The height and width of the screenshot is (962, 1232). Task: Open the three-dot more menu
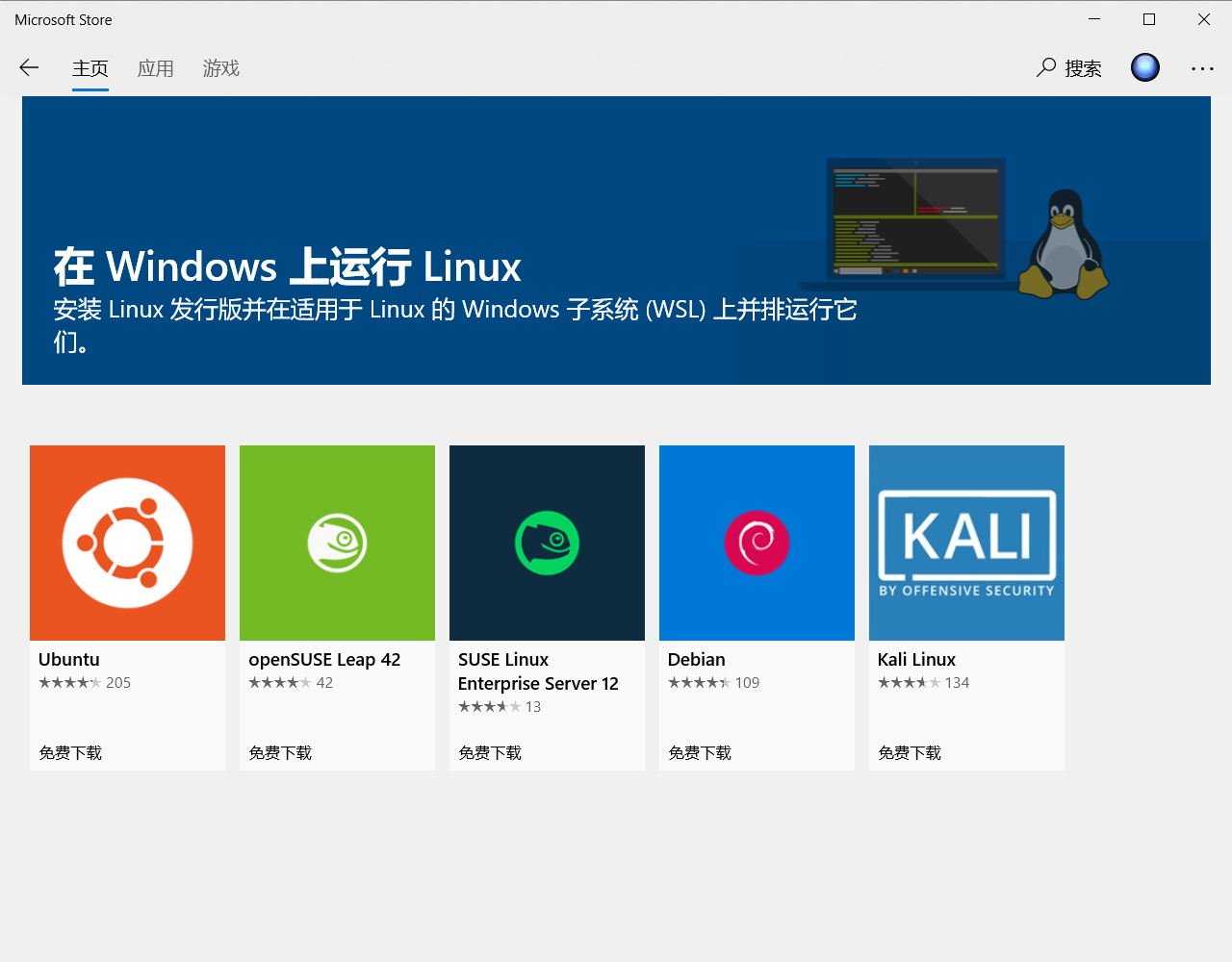point(1202,68)
